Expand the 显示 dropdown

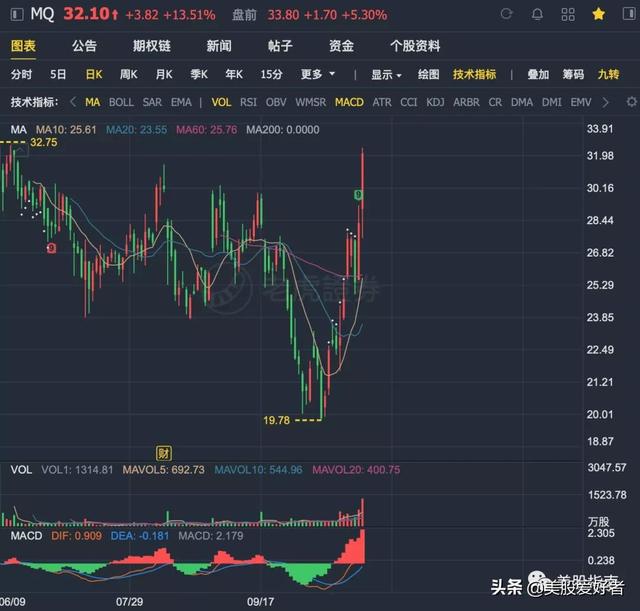pyautogui.click(x=386, y=74)
